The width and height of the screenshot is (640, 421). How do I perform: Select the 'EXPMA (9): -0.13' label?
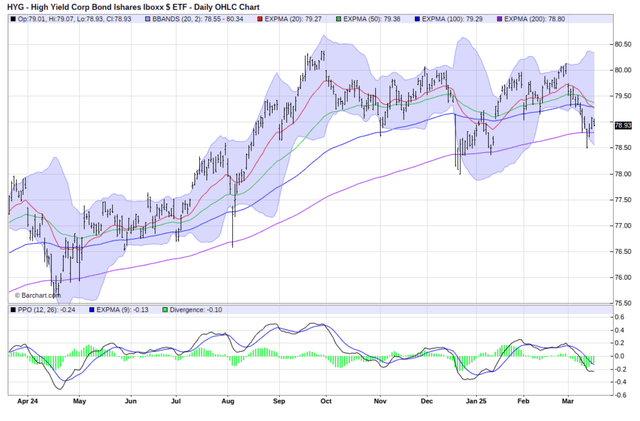122,310
